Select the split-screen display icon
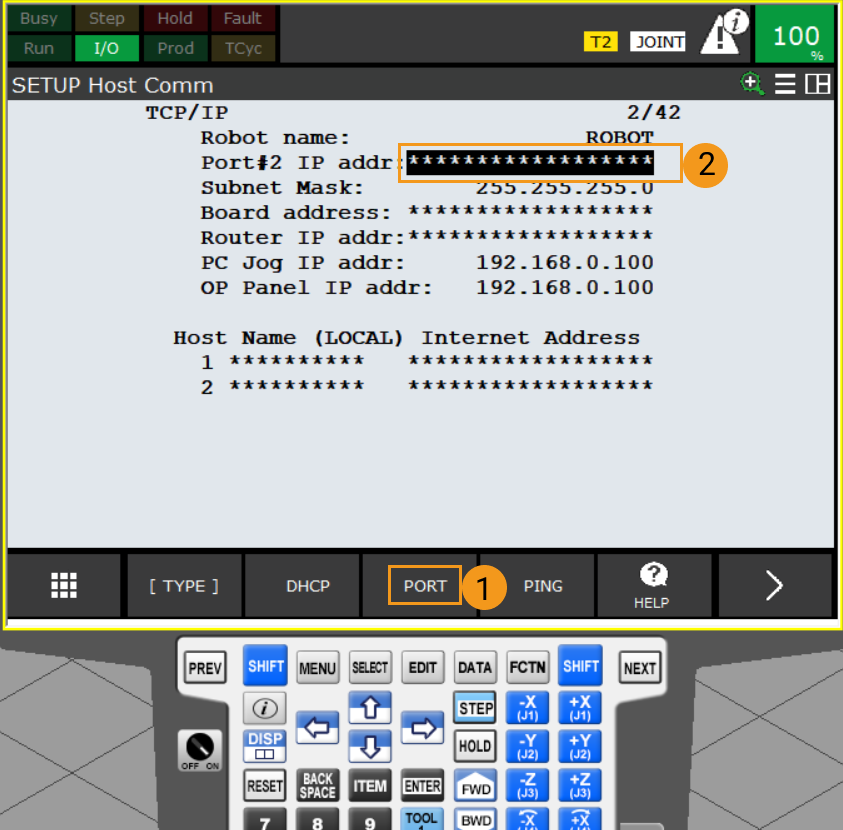Viewport: 843px width, 830px height. click(x=817, y=84)
